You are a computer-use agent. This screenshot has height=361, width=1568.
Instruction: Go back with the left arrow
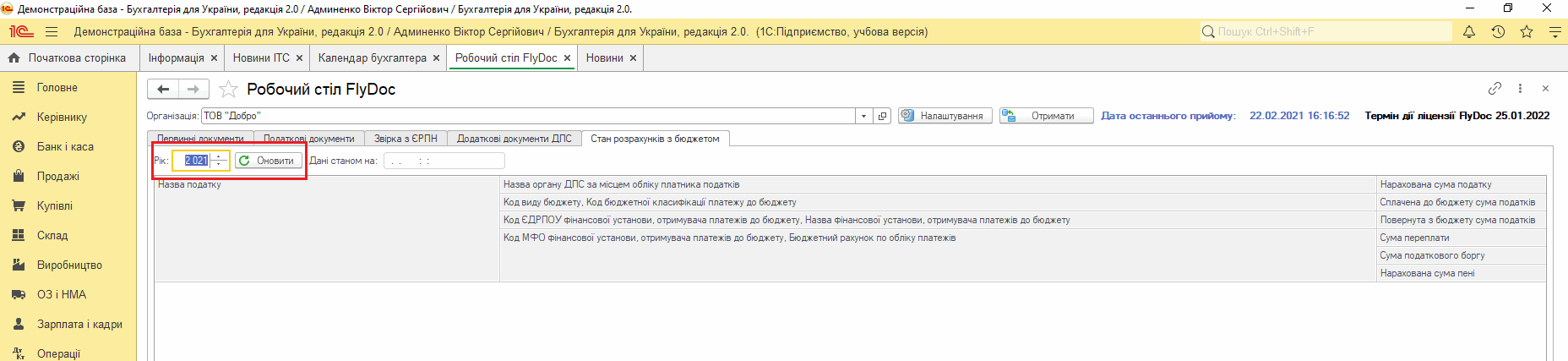[x=163, y=89]
